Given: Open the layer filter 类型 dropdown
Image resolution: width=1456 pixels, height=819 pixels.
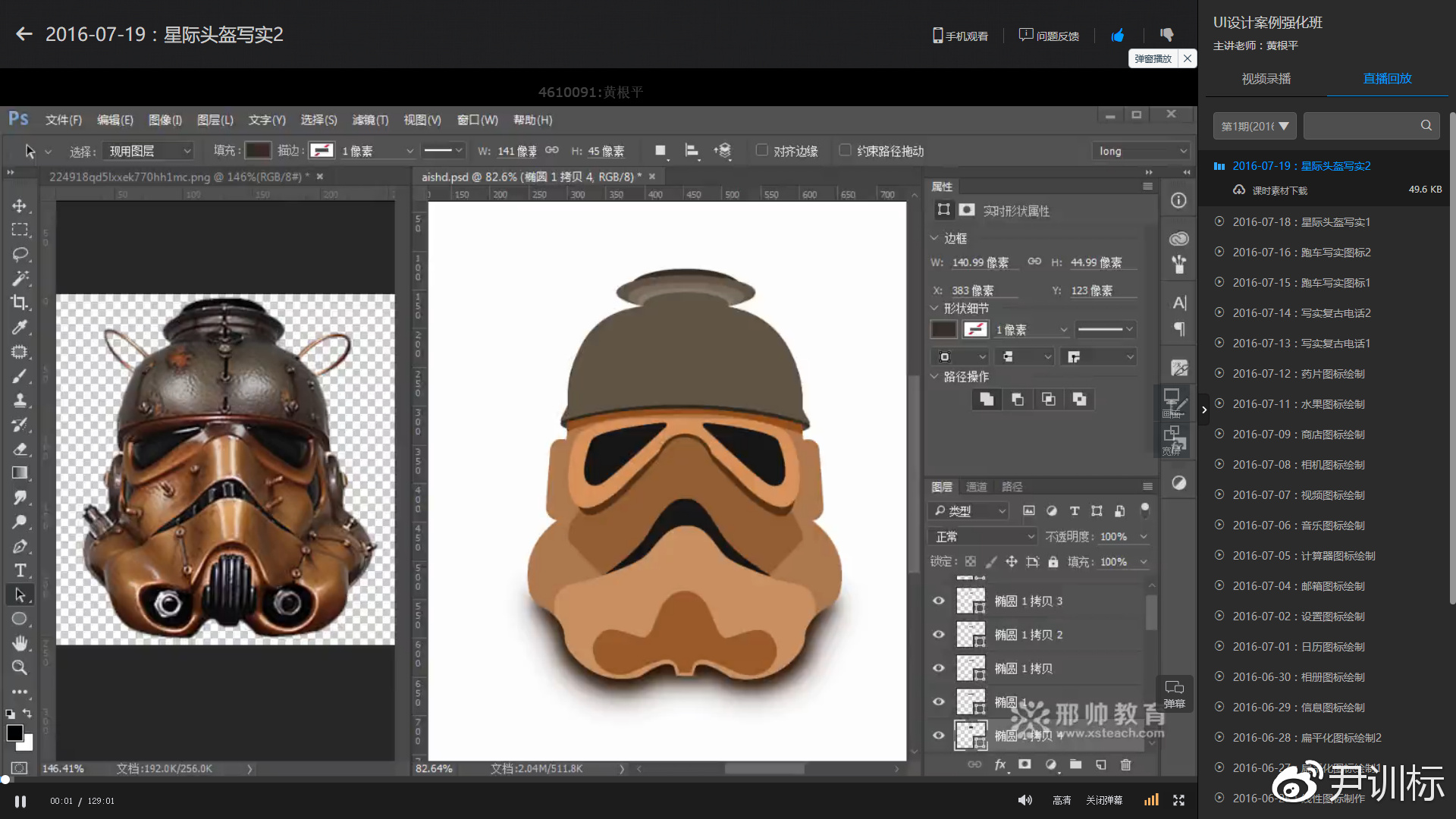Looking at the screenshot, I should 968,511.
